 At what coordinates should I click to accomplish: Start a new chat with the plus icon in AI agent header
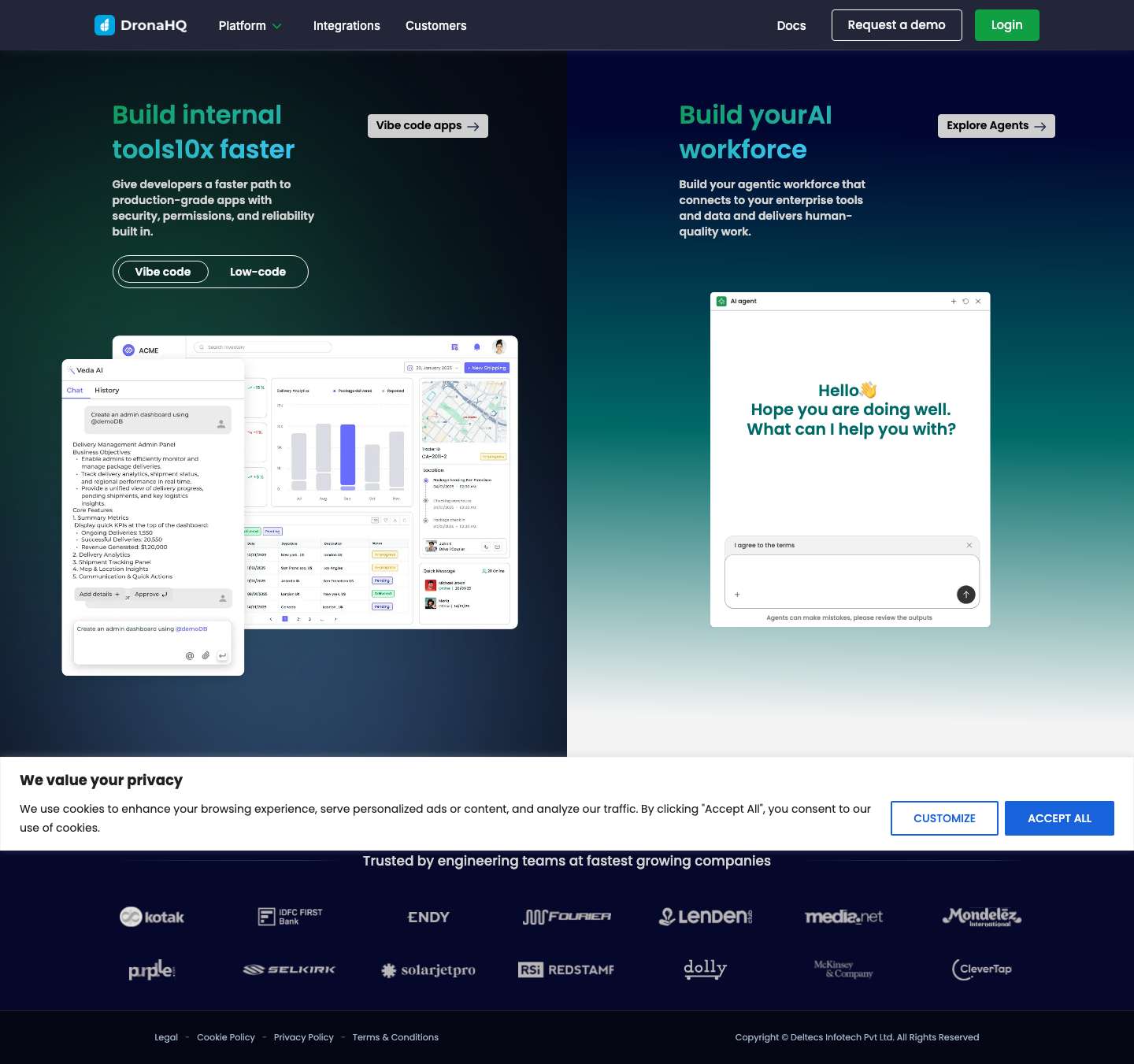pyautogui.click(x=954, y=302)
